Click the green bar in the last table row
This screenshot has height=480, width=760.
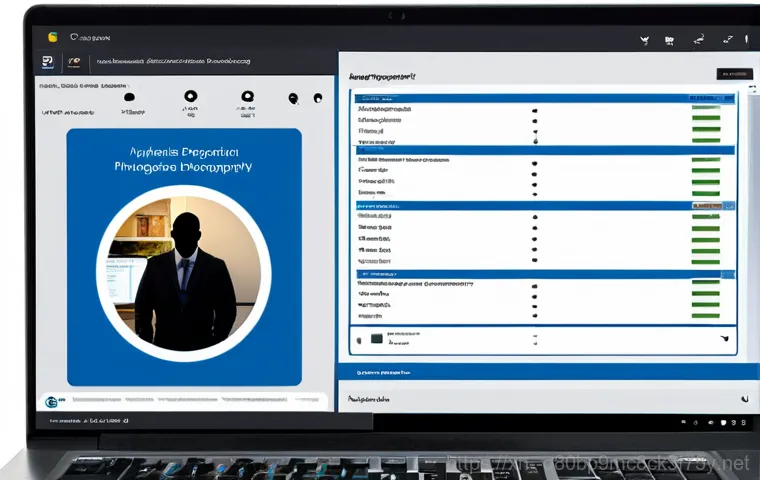point(706,316)
